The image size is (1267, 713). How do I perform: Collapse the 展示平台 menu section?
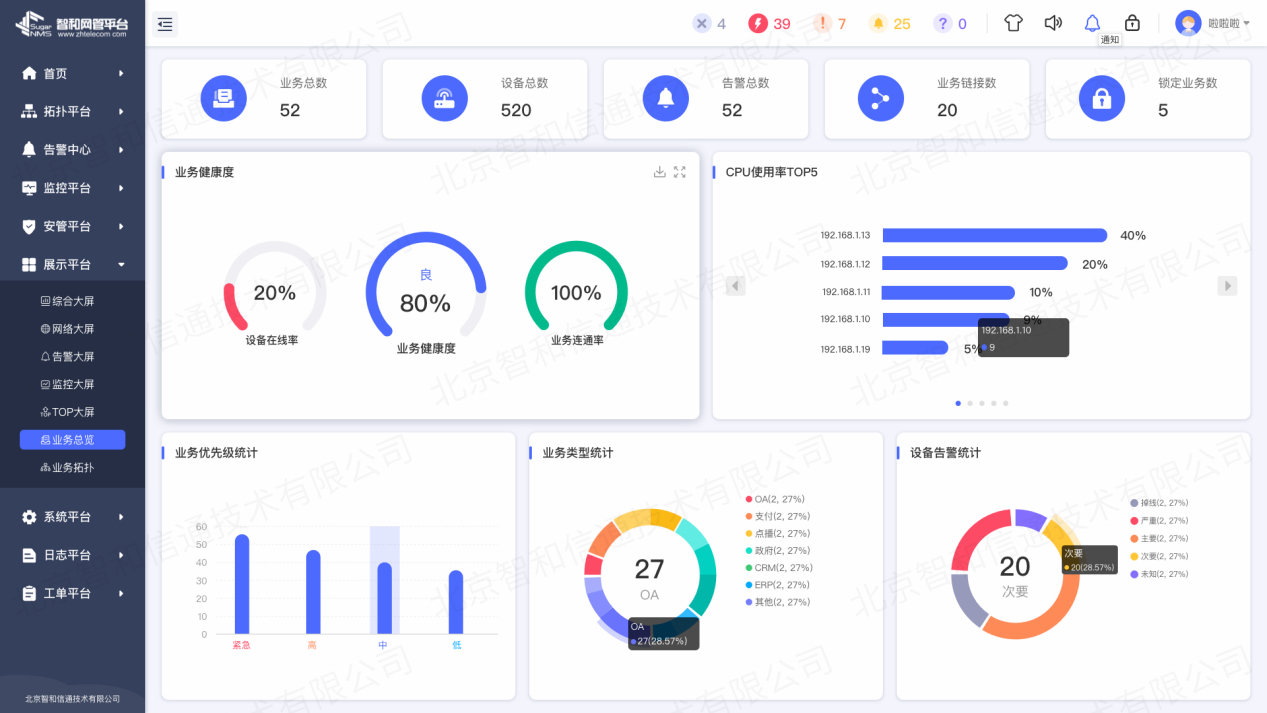72,265
